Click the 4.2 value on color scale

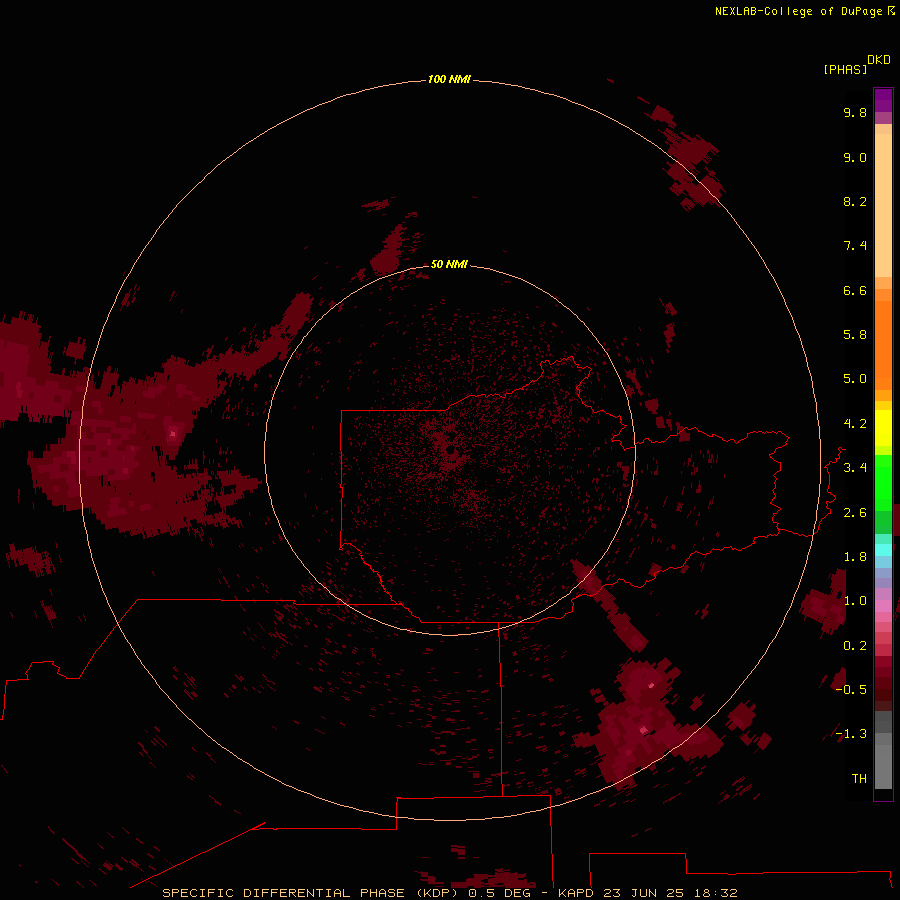[x=855, y=424]
